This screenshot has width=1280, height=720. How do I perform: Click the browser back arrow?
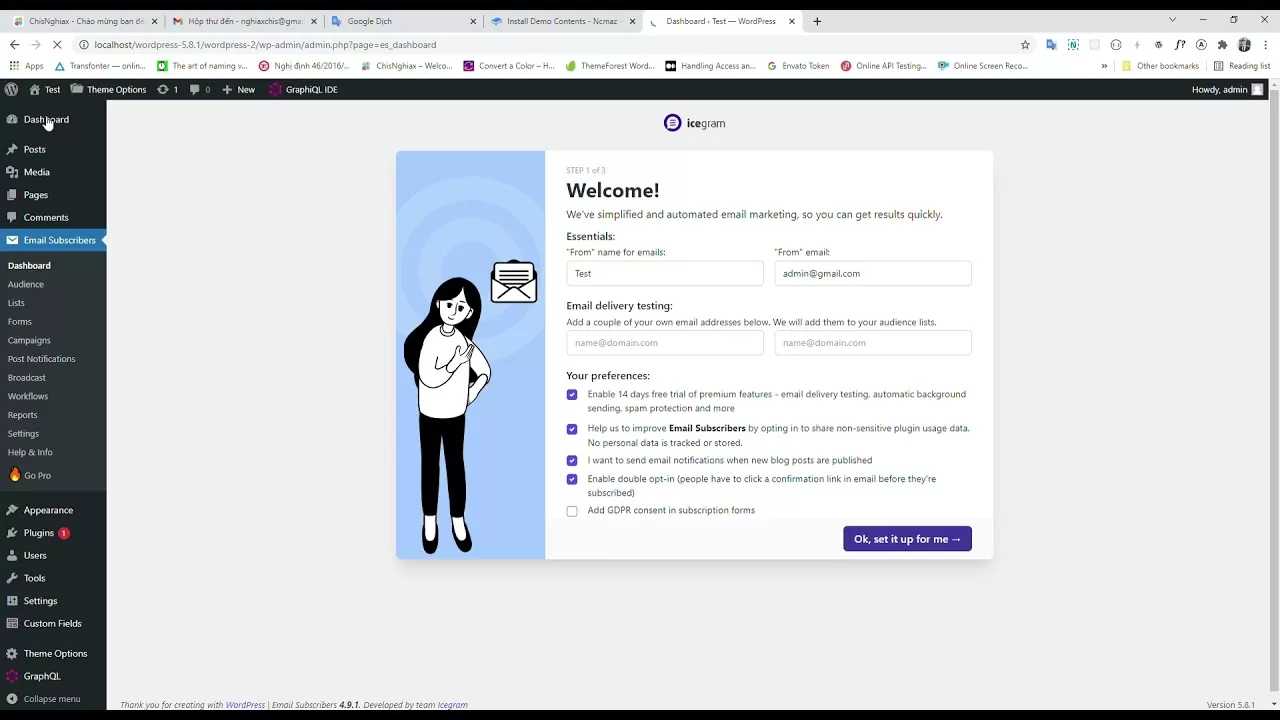tap(14, 44)
